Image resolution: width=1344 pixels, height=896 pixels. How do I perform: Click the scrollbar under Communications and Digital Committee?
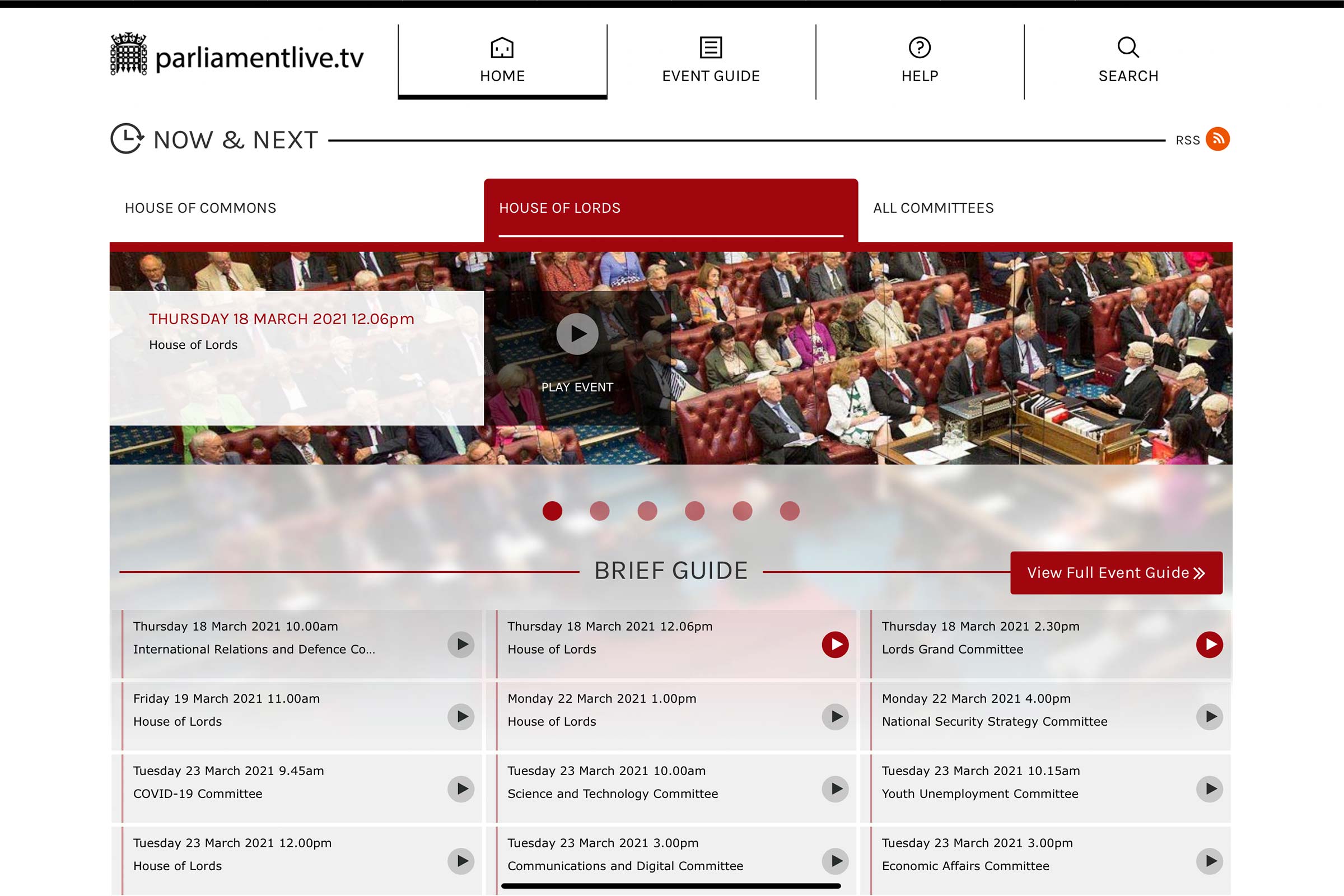(671, 885)
